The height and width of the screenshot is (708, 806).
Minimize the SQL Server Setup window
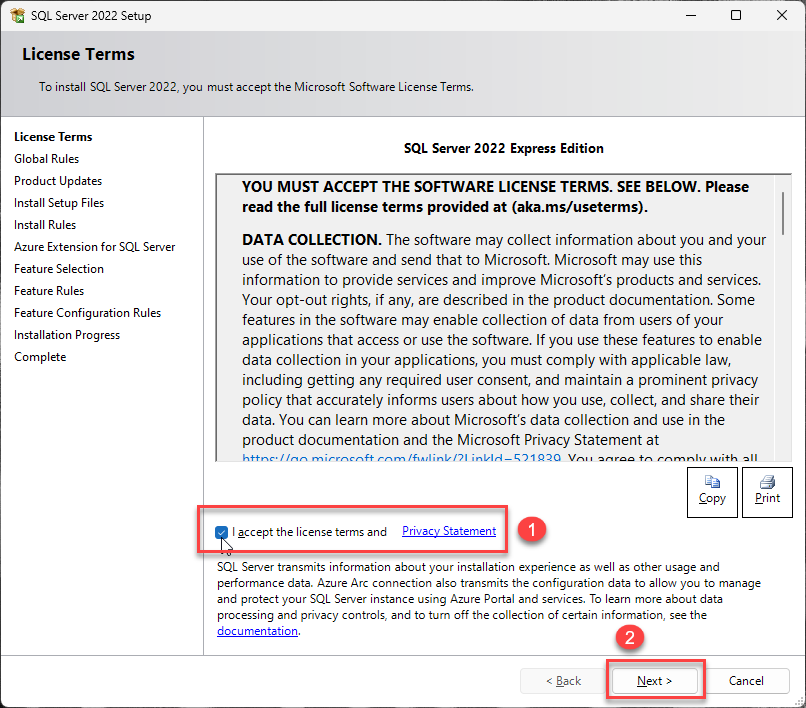[690, 16]
